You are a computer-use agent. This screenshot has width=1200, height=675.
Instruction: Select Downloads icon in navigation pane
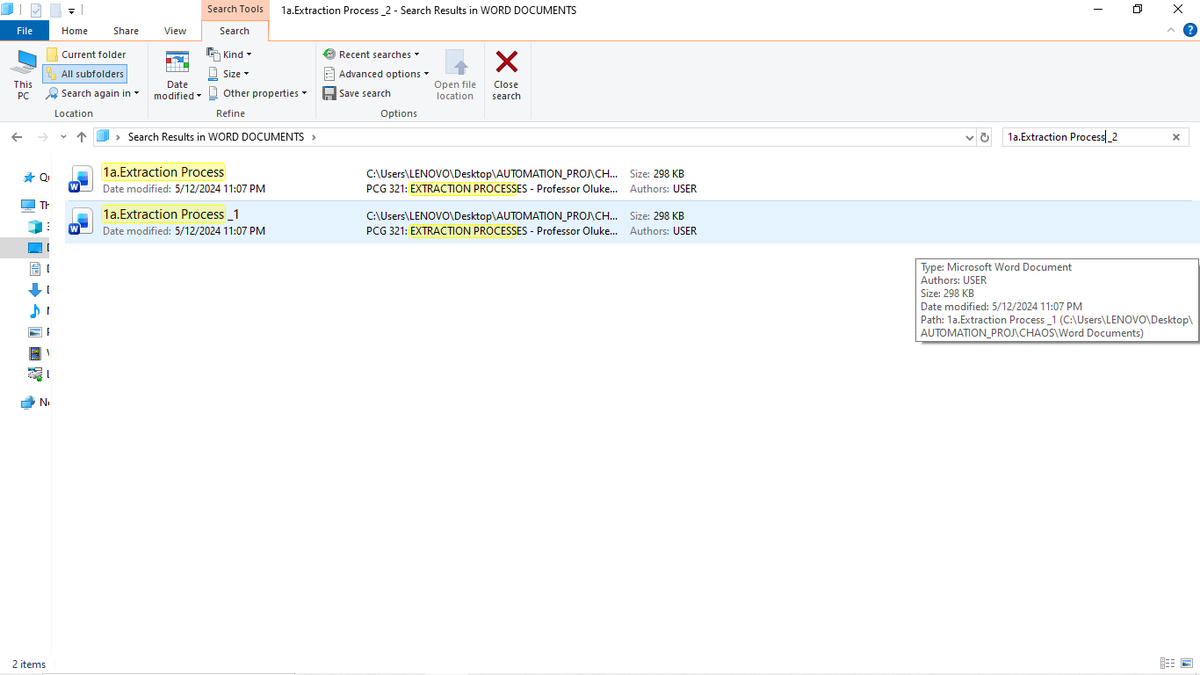coord(36,290)
